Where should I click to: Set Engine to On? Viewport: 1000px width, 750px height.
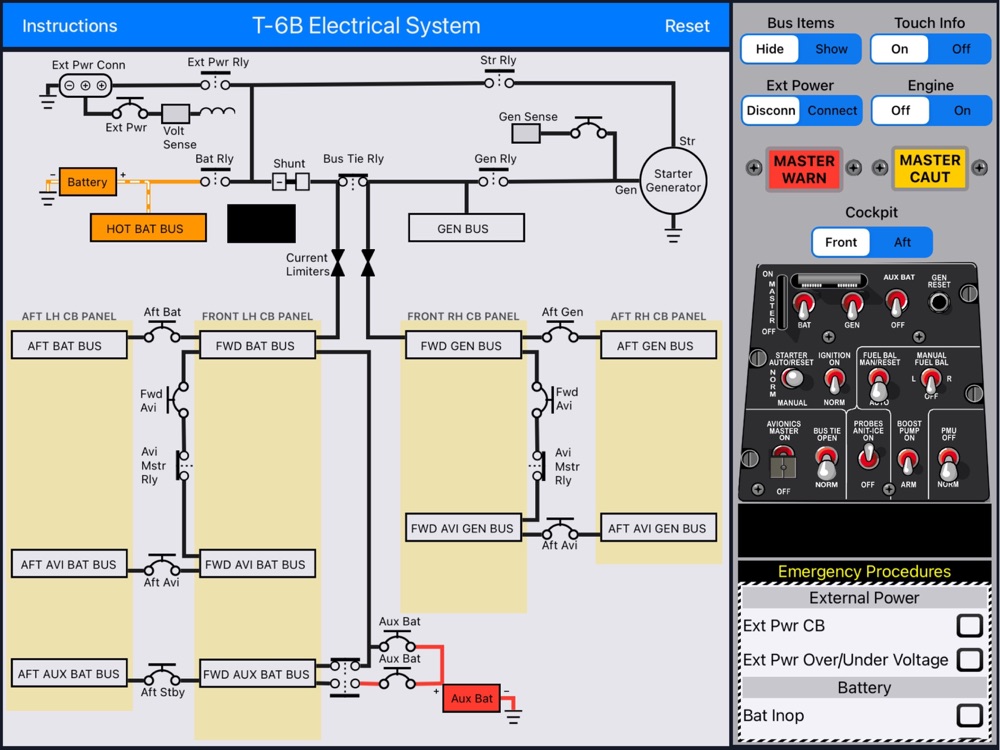coord(962,110)
